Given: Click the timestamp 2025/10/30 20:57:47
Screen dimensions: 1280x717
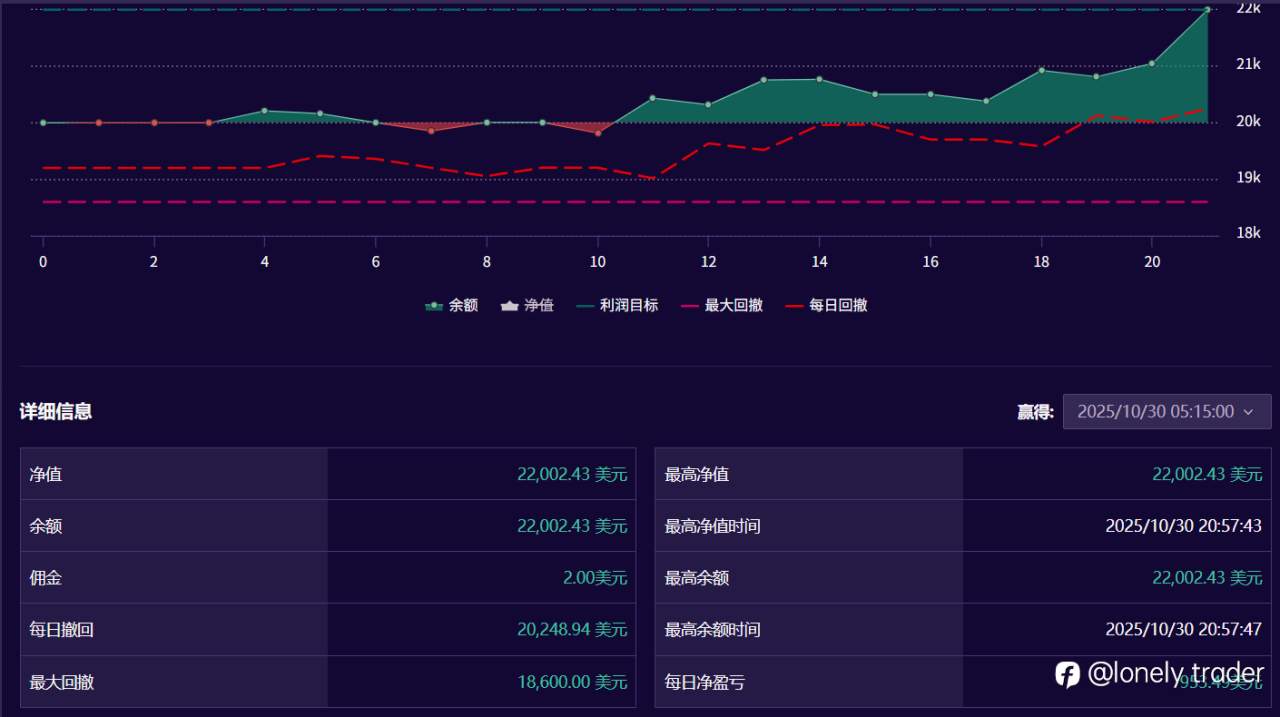Looking at the screenshot, I should 1184,630.
